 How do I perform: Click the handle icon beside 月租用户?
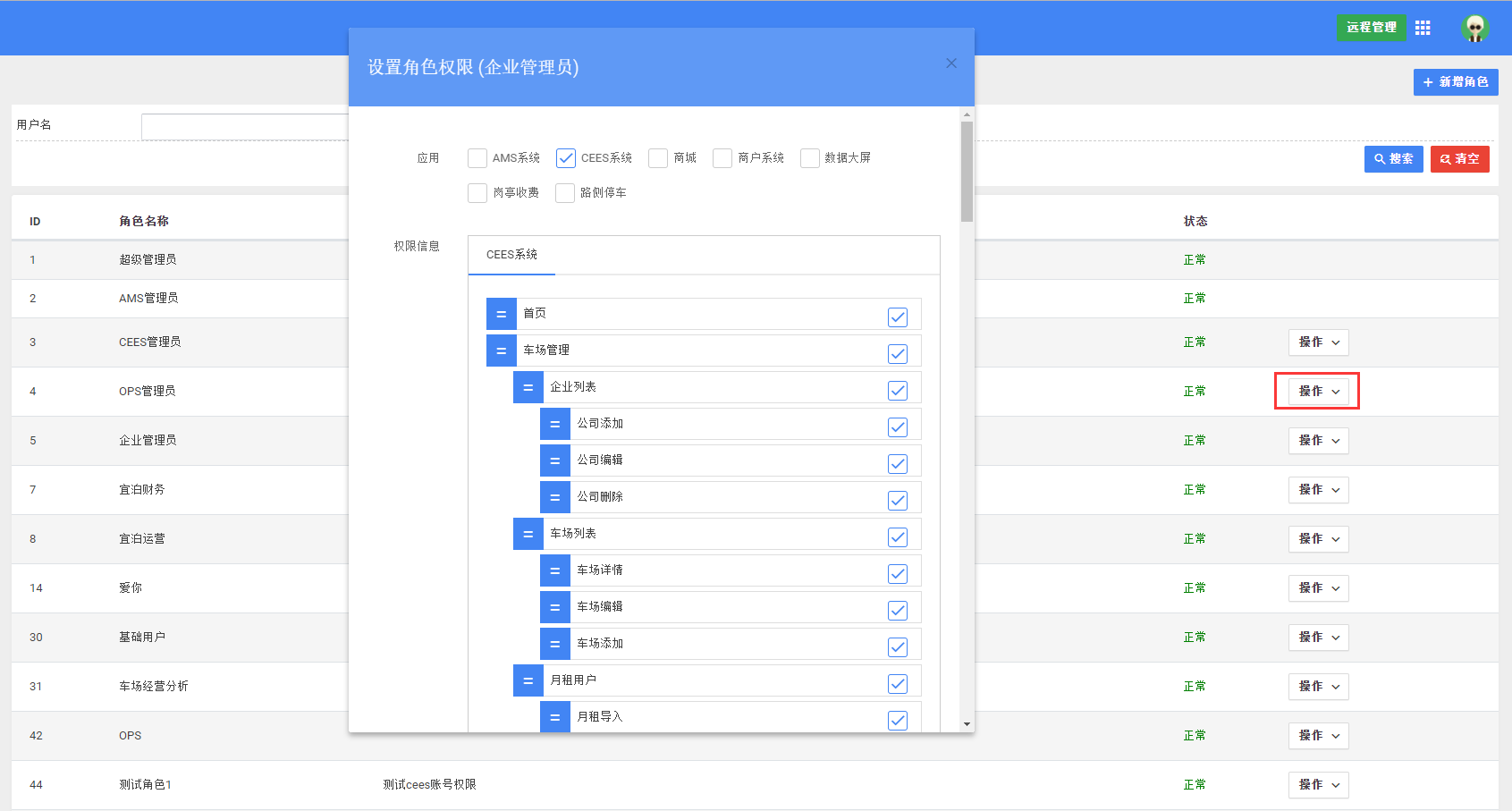pyautogui.click(x=528, y=680)
